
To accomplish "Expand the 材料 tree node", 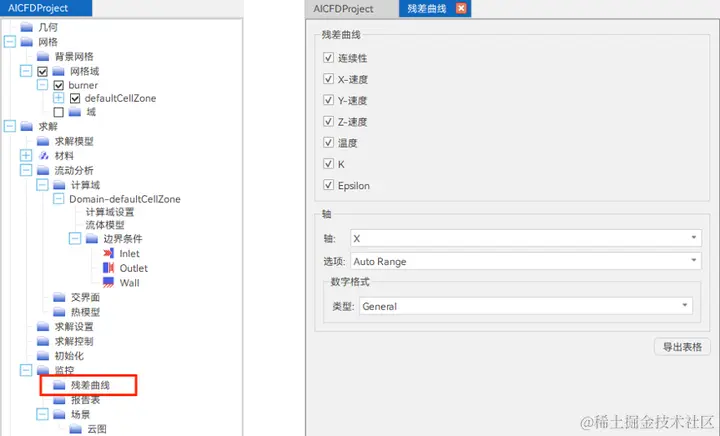I will (26, 156).
